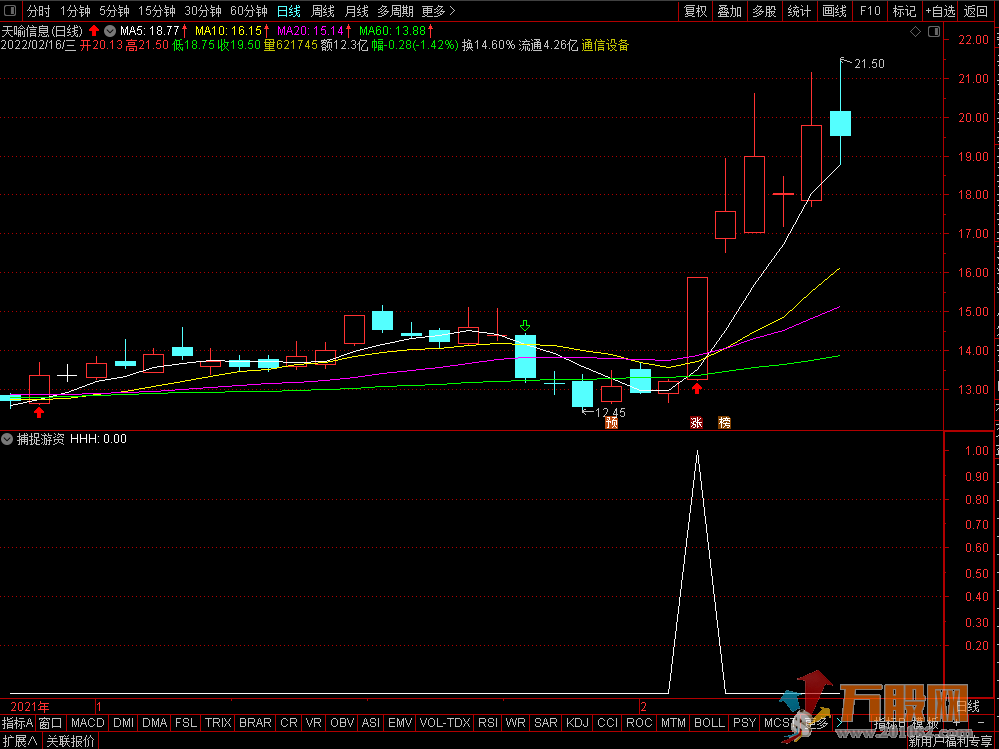999x749 pixels.
Task: Click the MA5: 18.77 moving average label
Action: [x=152, y=30]
